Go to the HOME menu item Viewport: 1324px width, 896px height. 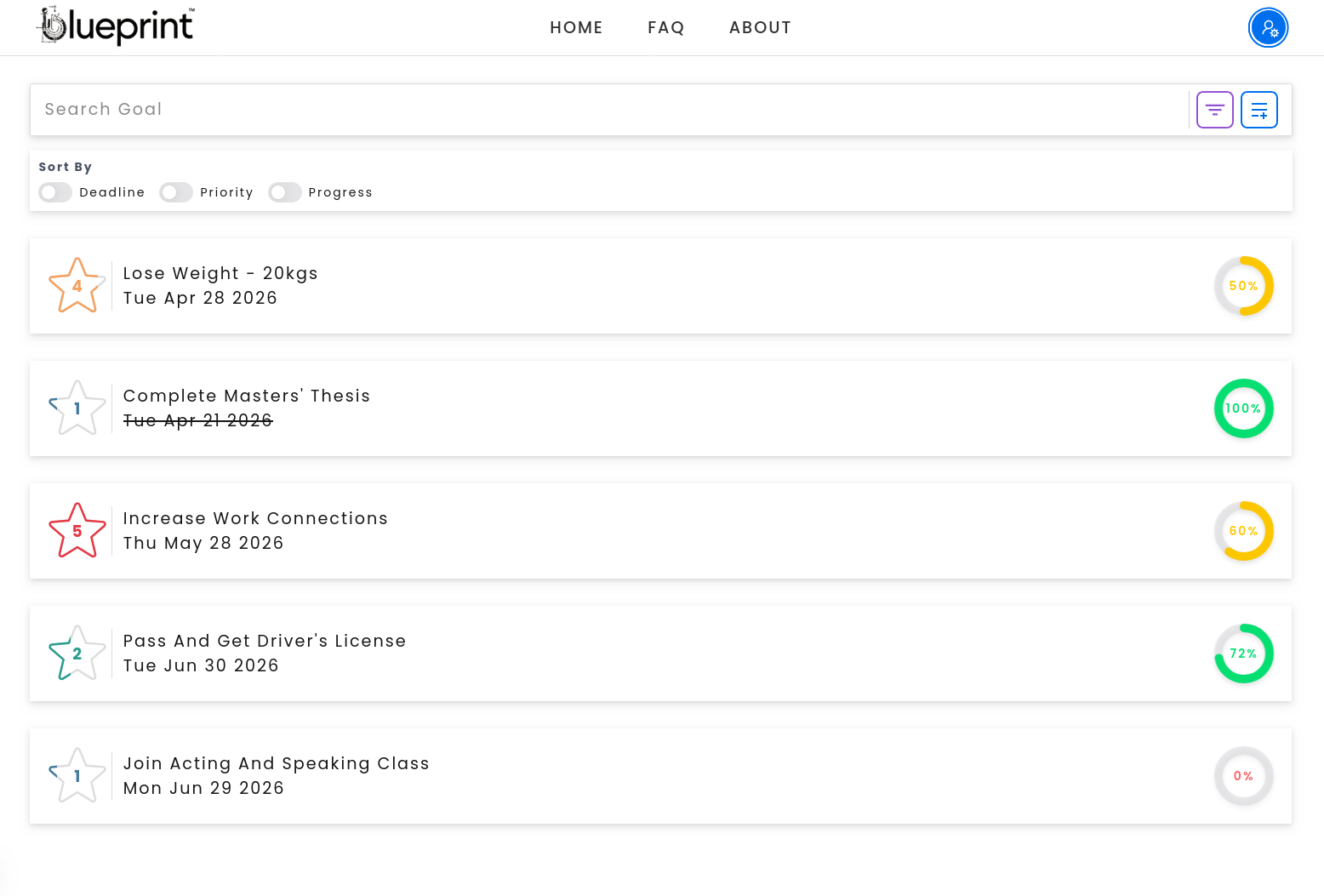(576, 27)
